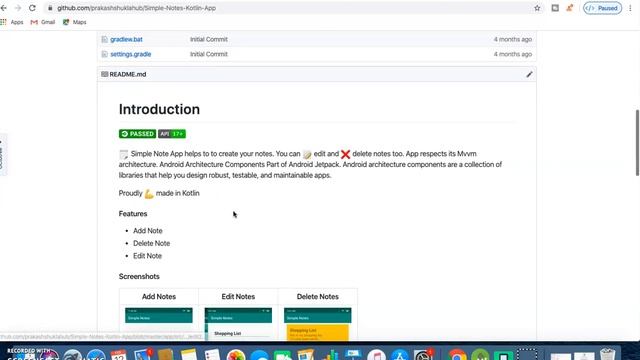Screen dimensions: 640x360
Task: Open the Paused profile button
Action: point(602,8)
